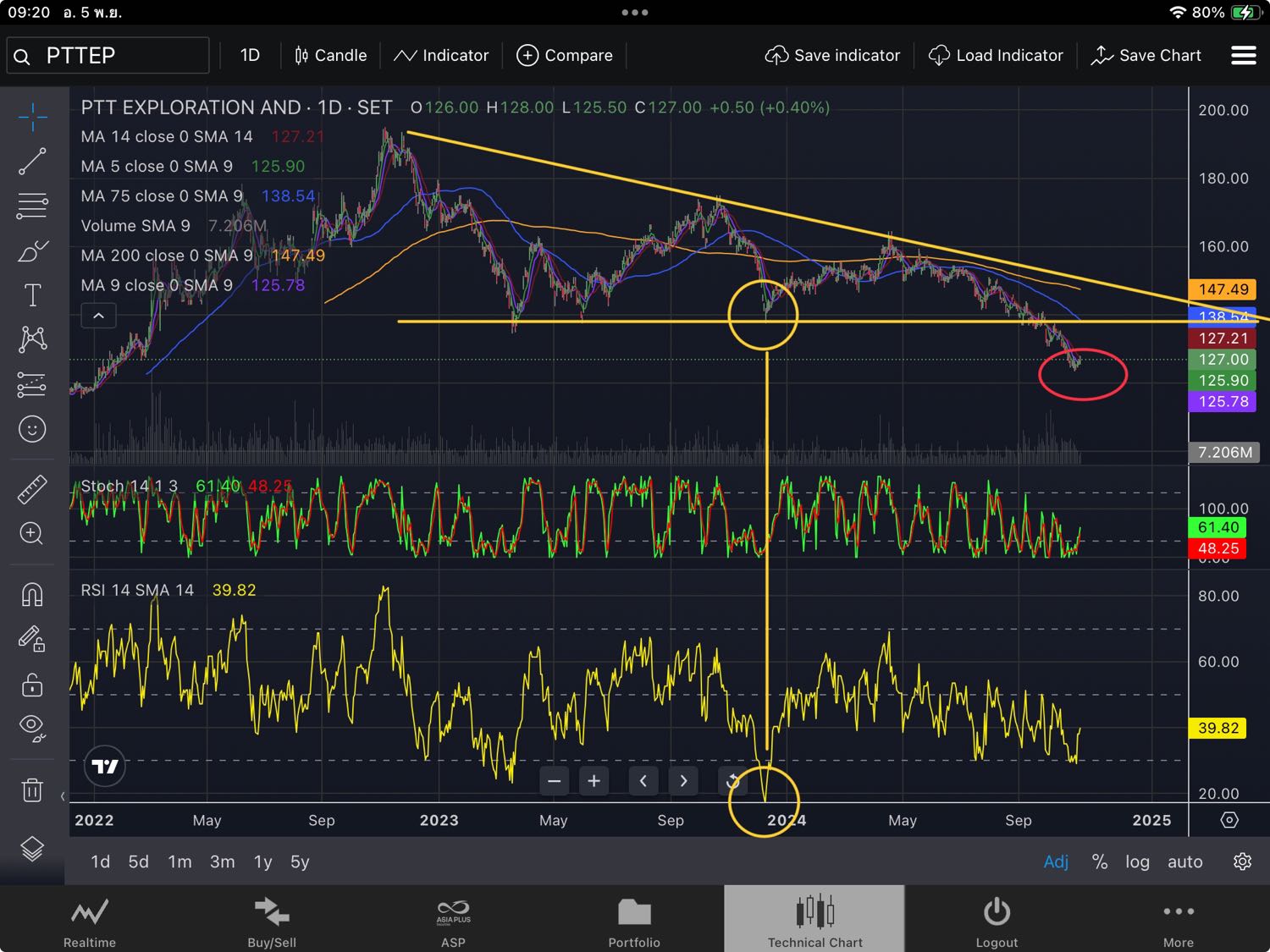Open the 1D timeframe interval selector

250,56
